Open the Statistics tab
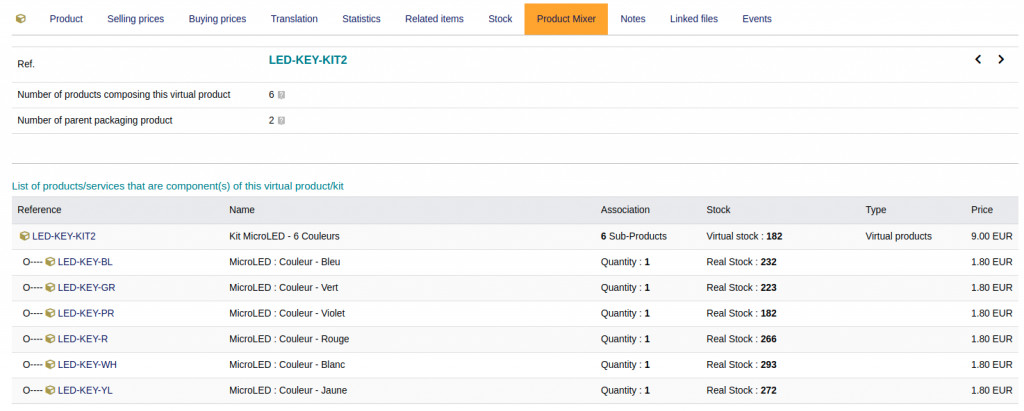 [x=361, y=19]
